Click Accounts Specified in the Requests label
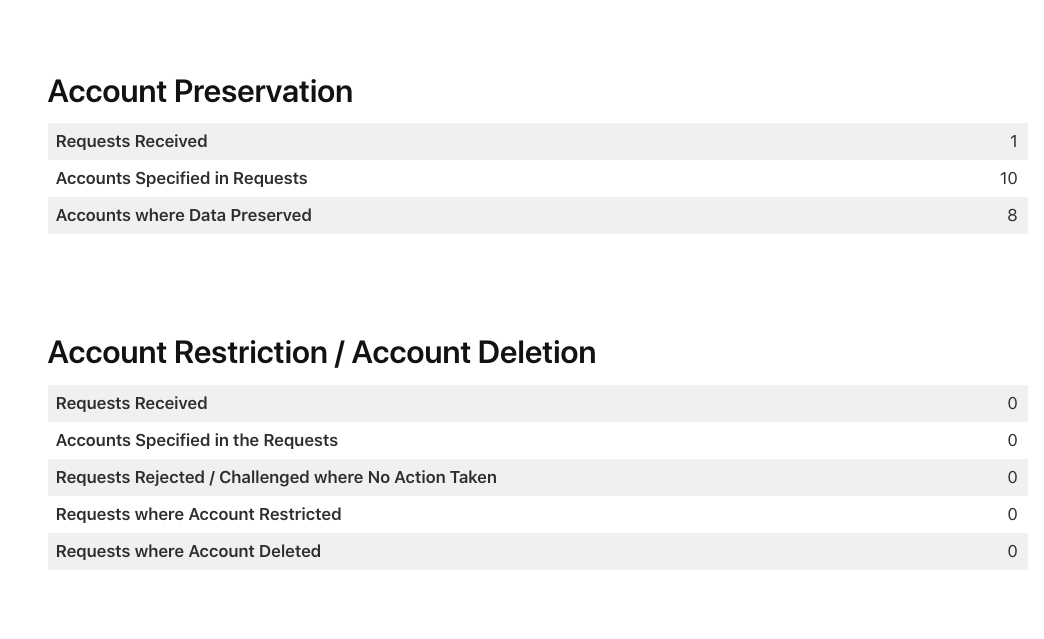Screen dimensions: 1044x639 click(196, 440)
